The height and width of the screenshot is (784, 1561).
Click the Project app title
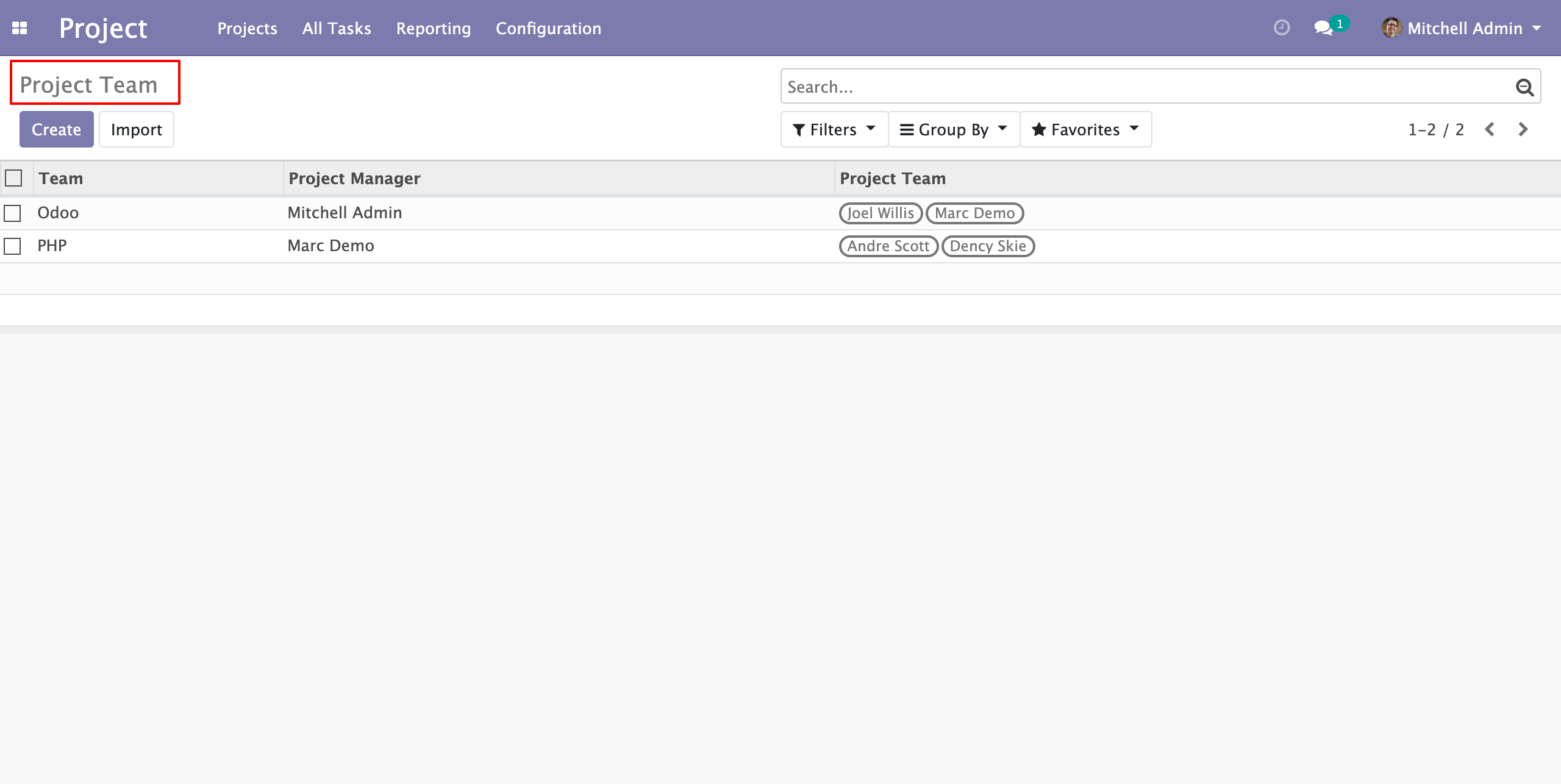pyautogui.click(x=103, y=28)
